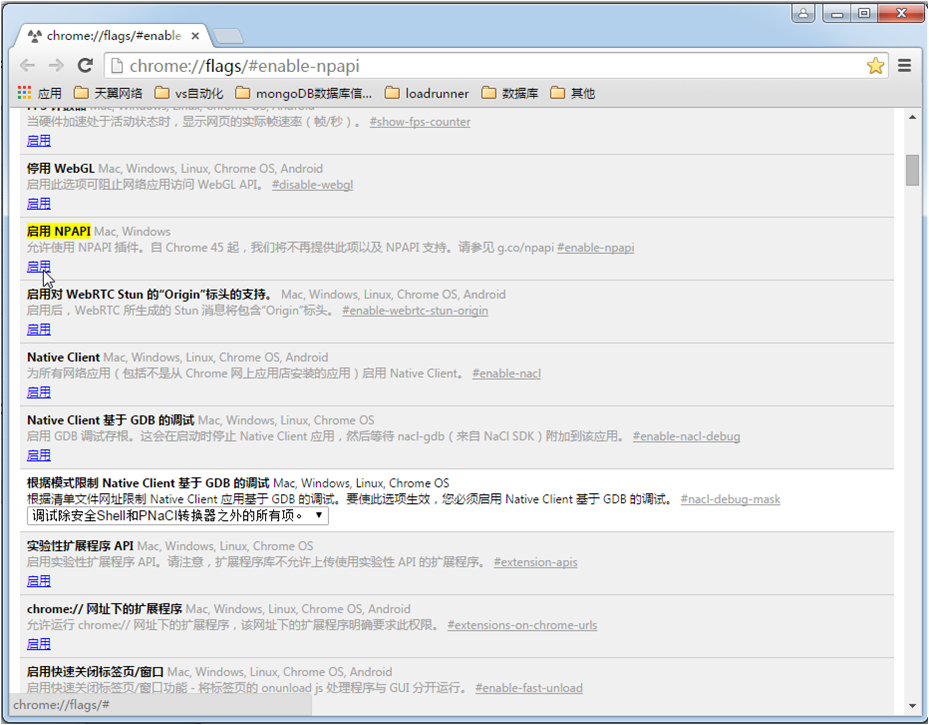Enable the Native Client flag
The image size is (929, 725).
click(x=39, y=392)
